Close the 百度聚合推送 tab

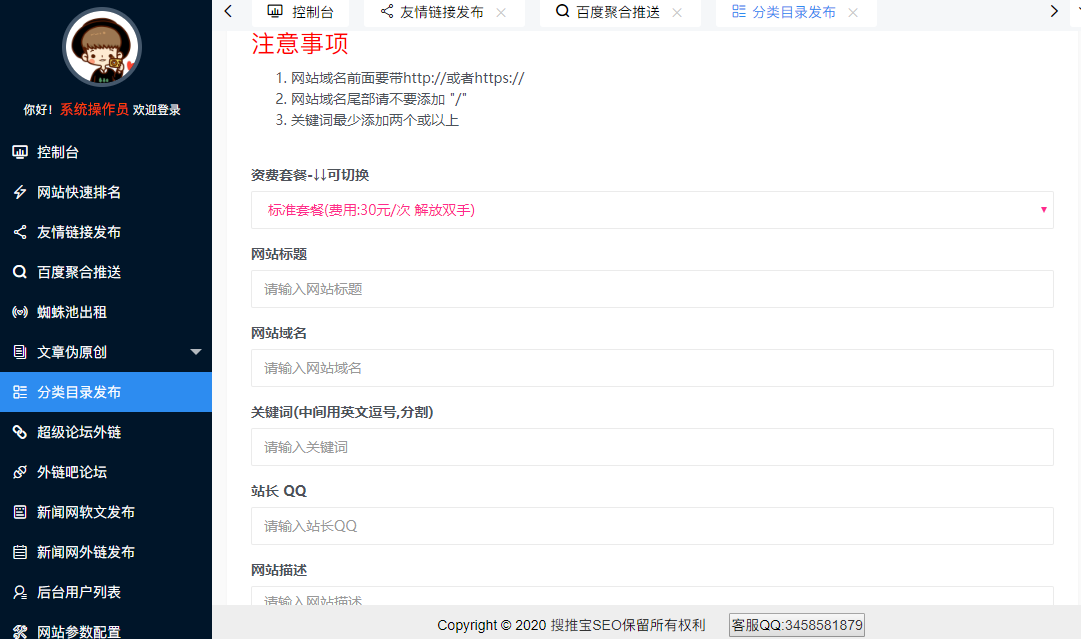pyautogui.click(x=677, y=12)
